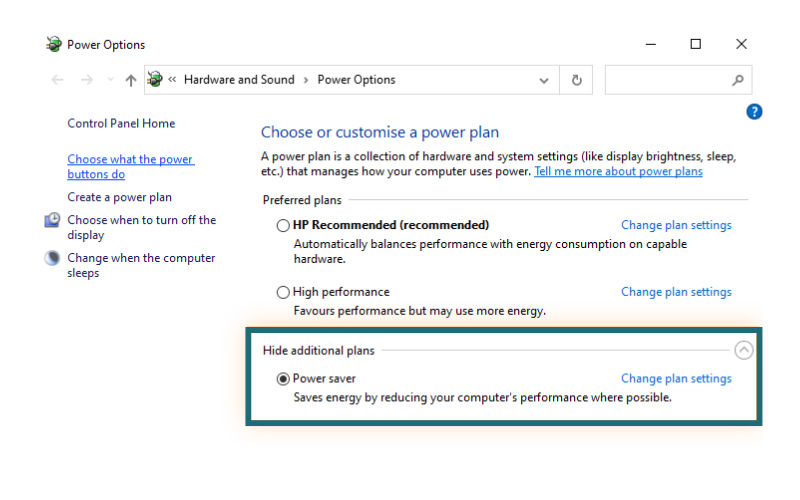Select the High performance plan

[283, 292]
